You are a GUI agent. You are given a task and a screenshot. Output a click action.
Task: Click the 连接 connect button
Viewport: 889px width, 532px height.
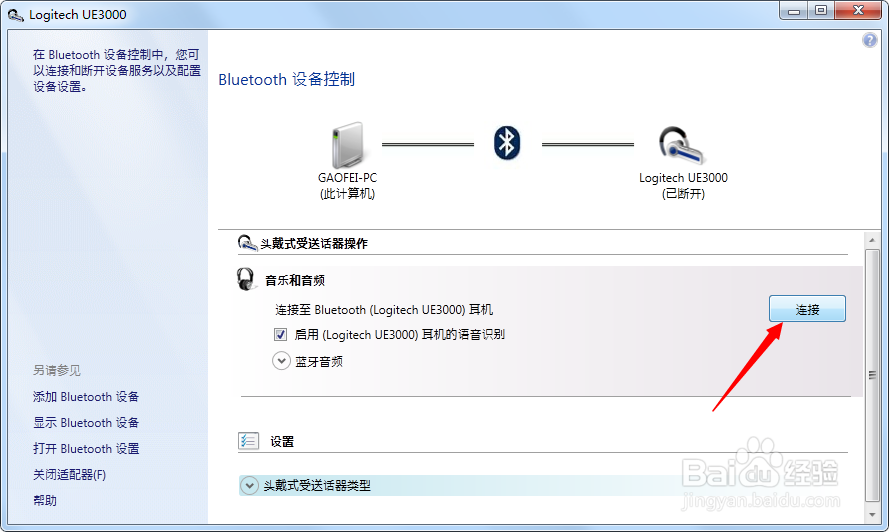807,309
